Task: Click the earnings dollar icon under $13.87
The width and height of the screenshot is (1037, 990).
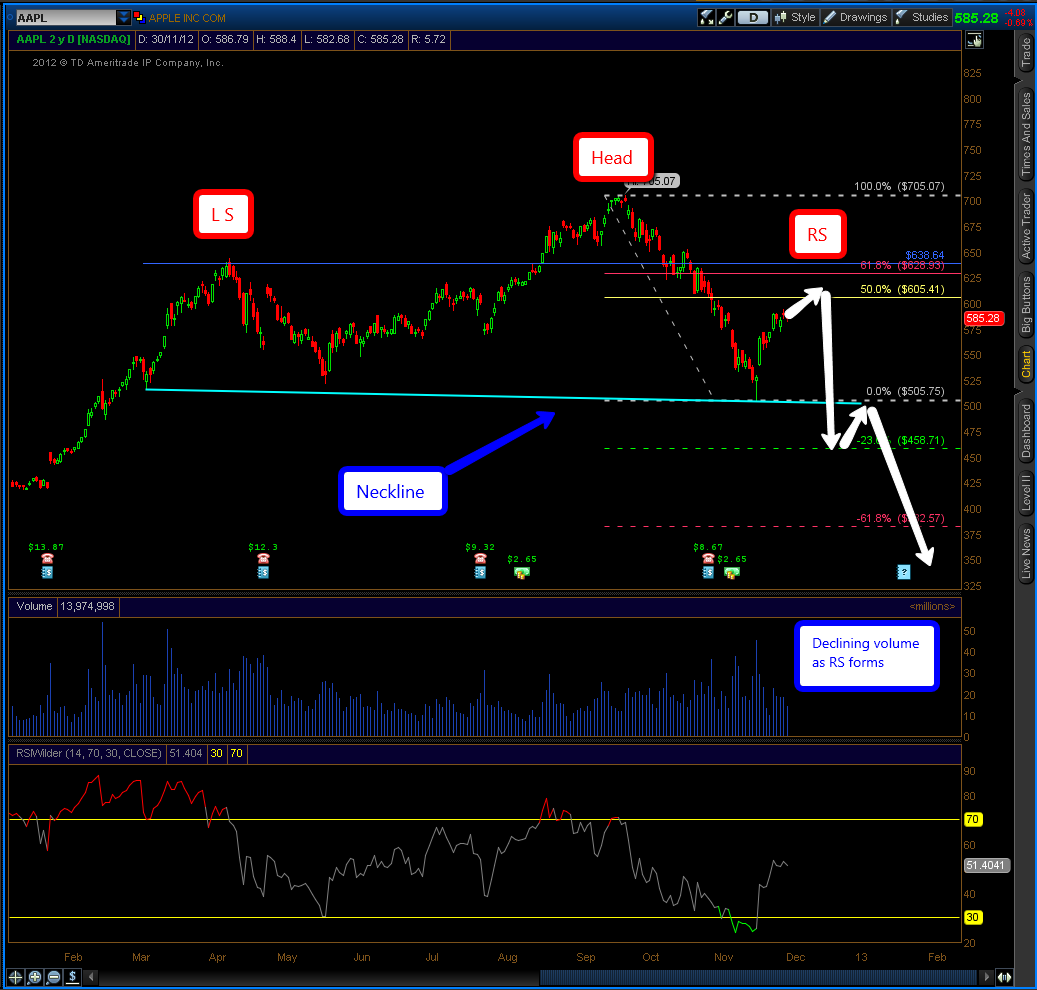Action: [47, 573]
